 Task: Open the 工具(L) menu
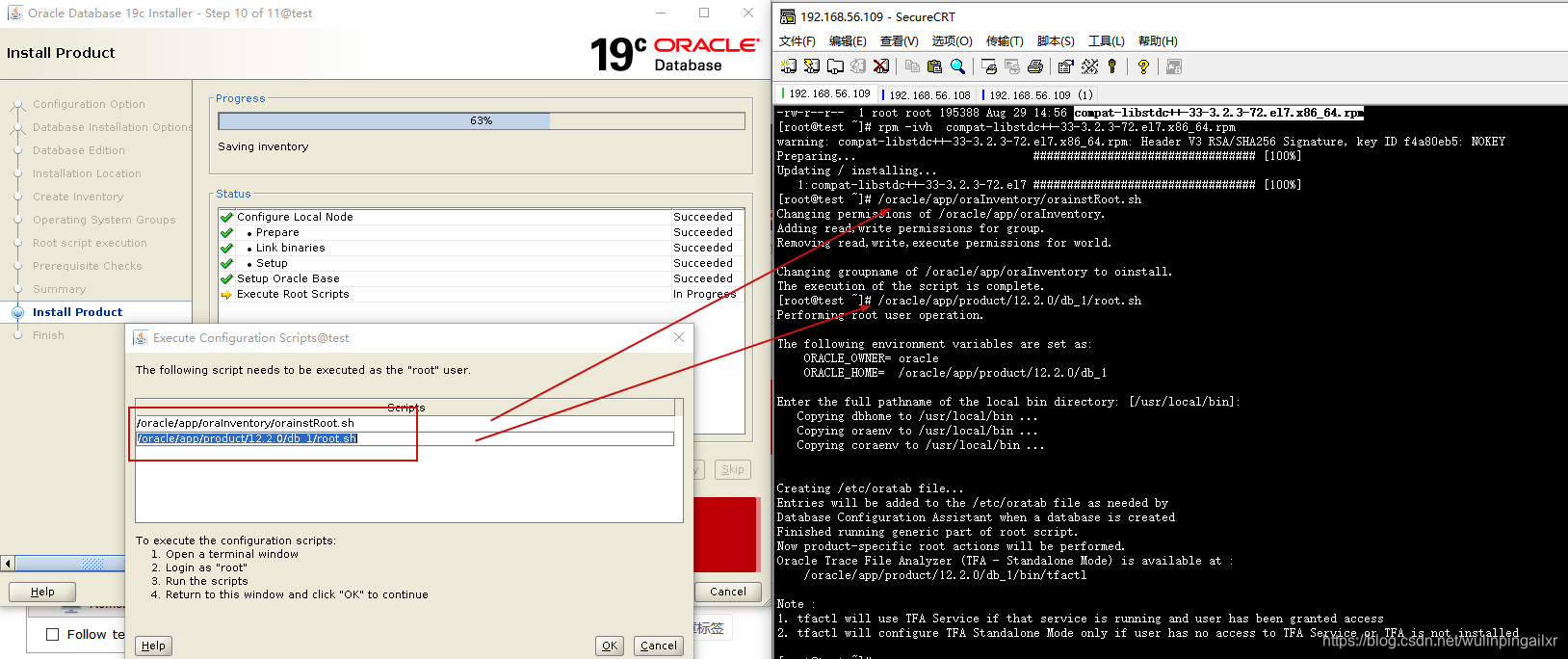pyautogui.click(x=1107, y=40)
